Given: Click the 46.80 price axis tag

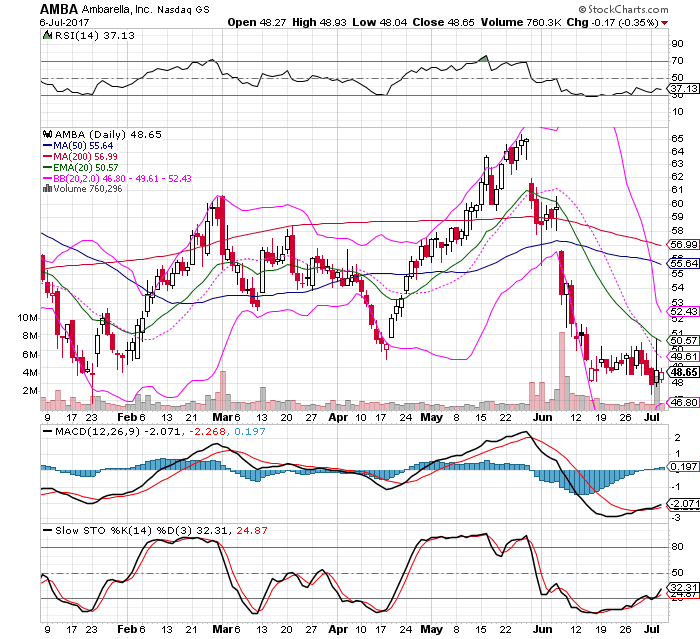Looking at the screenshot, I should pyautogui.click(x=683, y=402).
